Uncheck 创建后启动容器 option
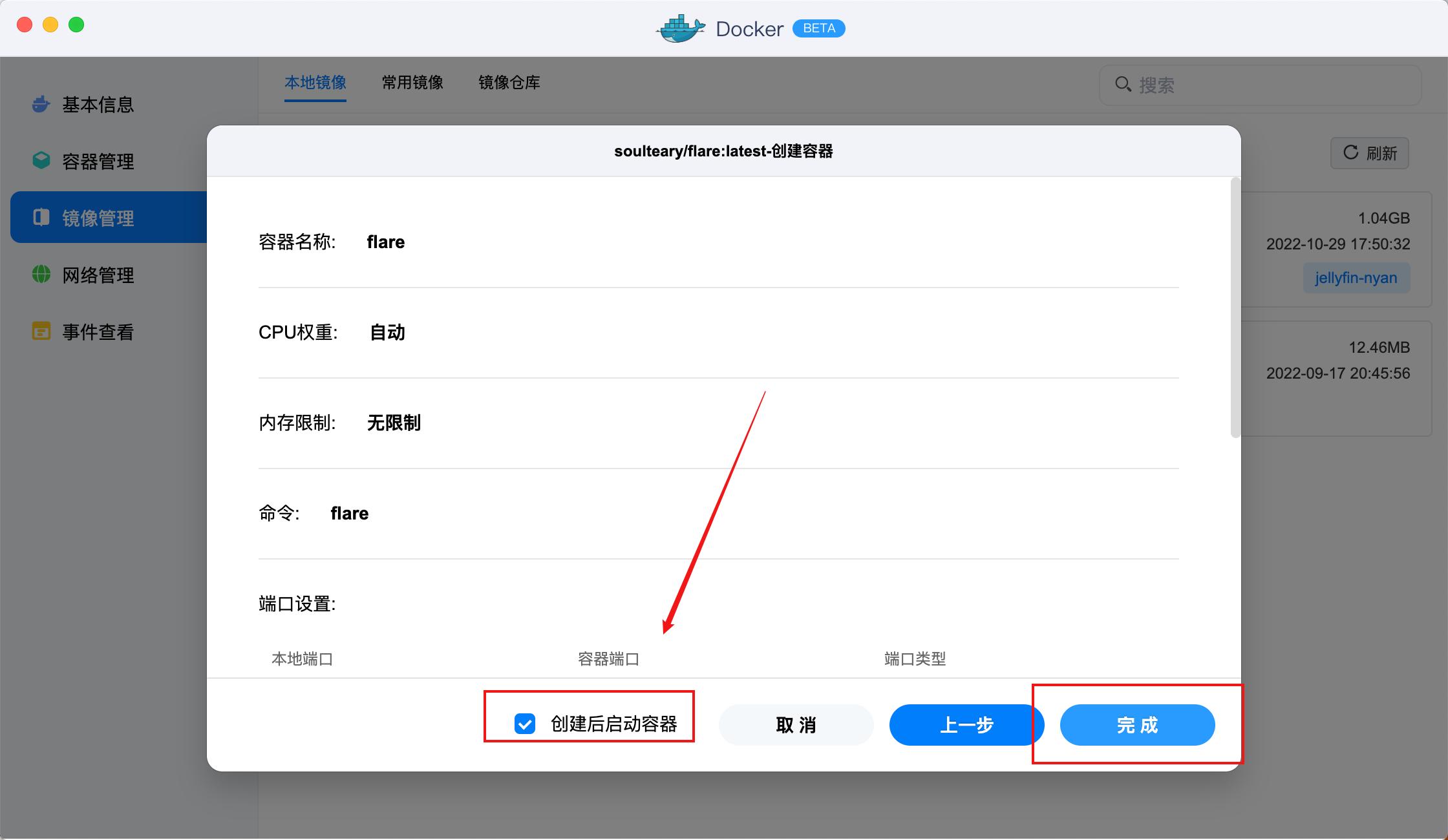1448x840 pixels. [x=524, y=725]
